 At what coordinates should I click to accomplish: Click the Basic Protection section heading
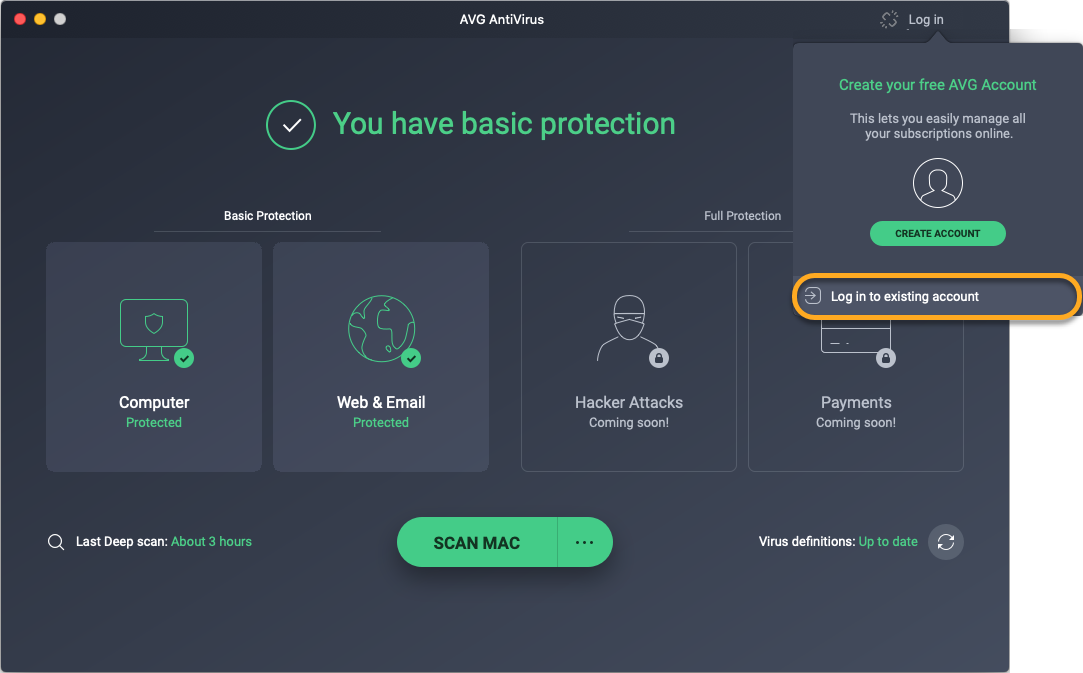267,216
